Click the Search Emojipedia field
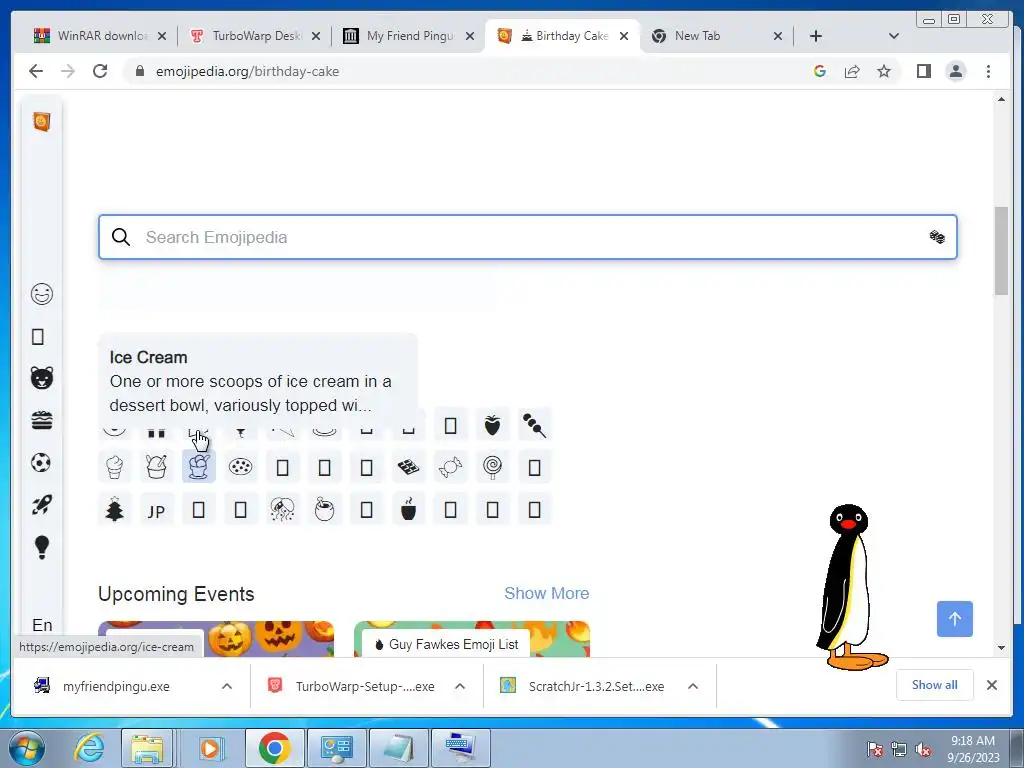Screen dimensions: 1024x768 tap(528, 237)
